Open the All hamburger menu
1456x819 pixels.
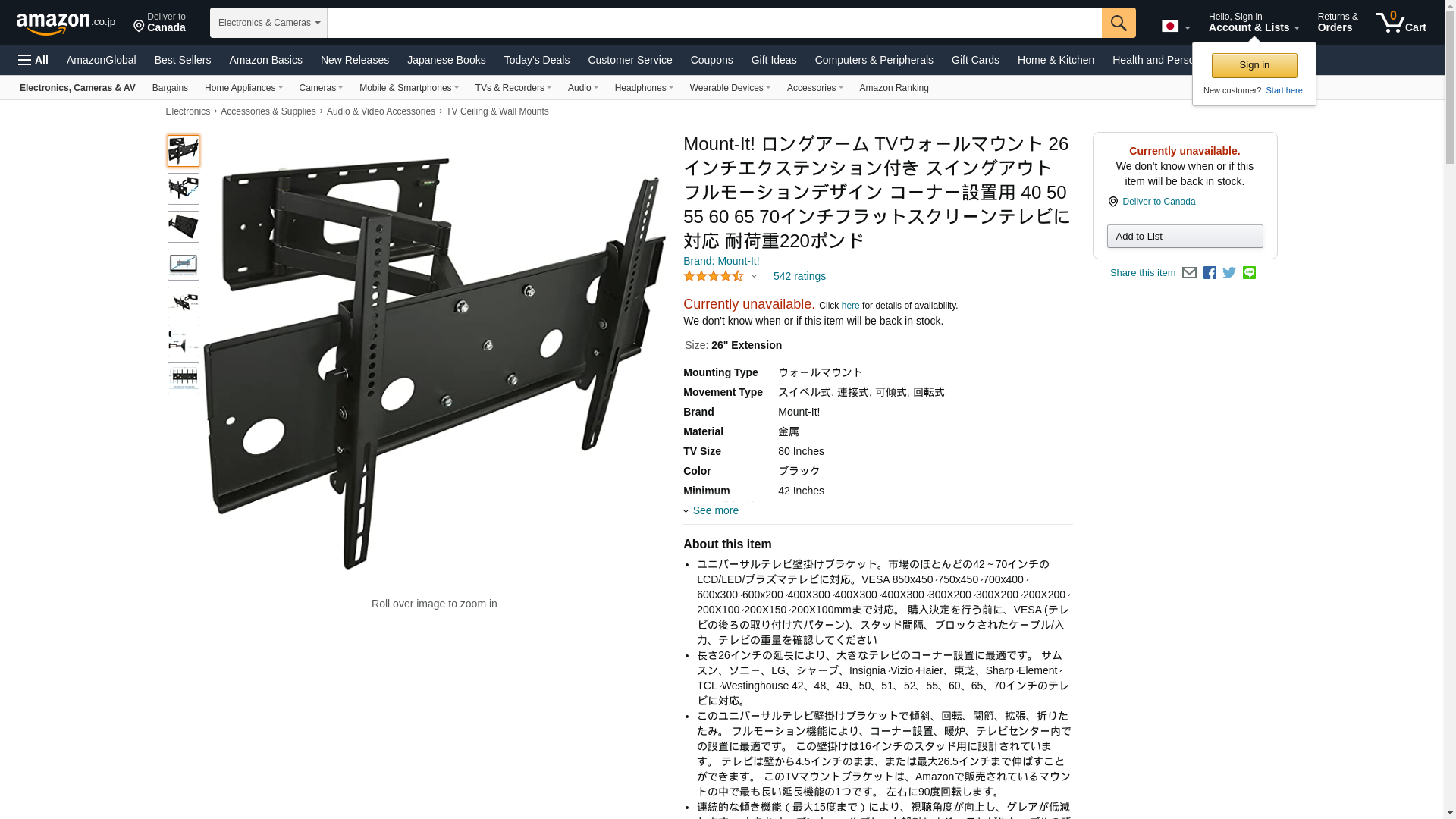point(33,60)
